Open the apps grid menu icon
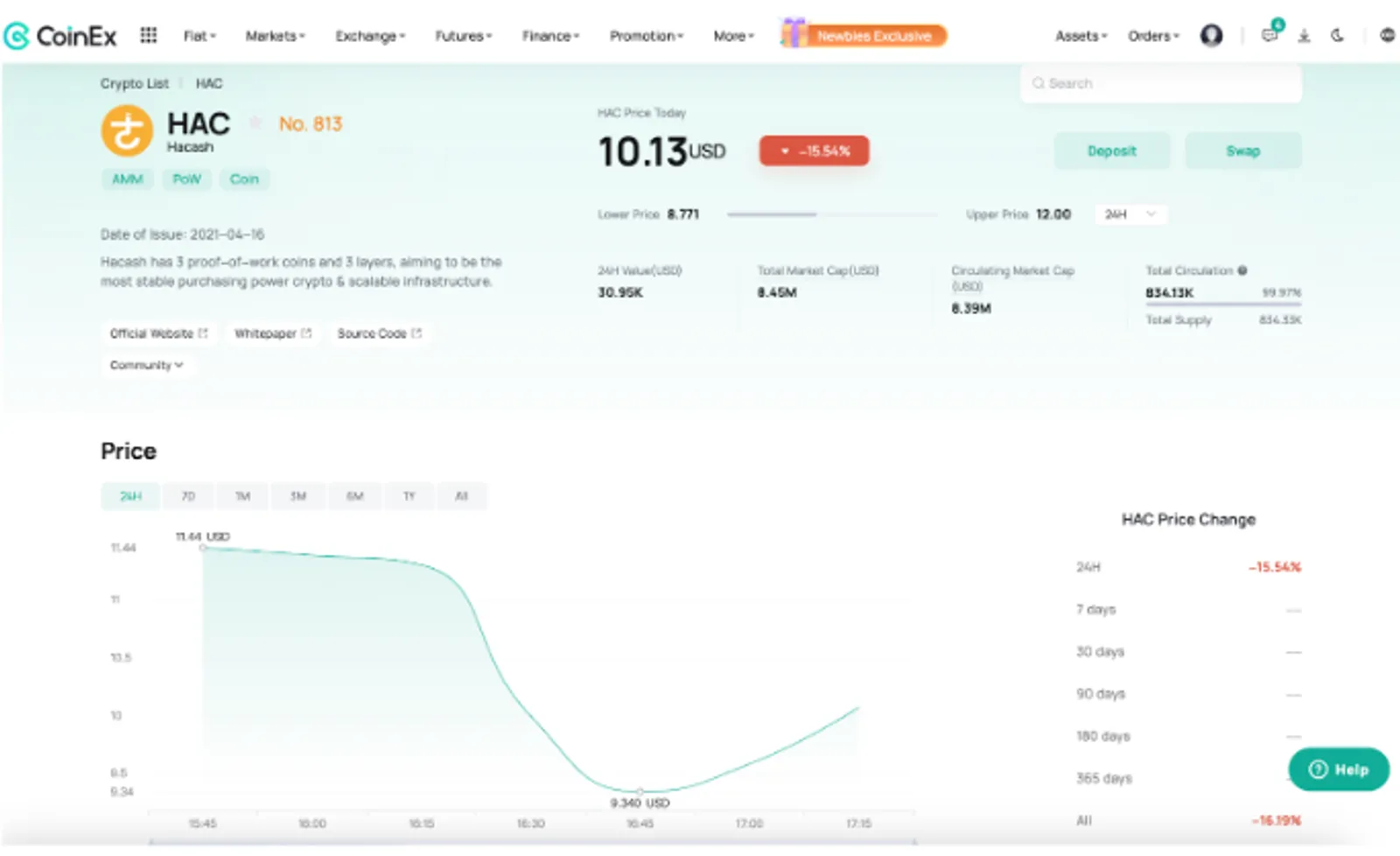1400x856 pixels. coord(149,35)
